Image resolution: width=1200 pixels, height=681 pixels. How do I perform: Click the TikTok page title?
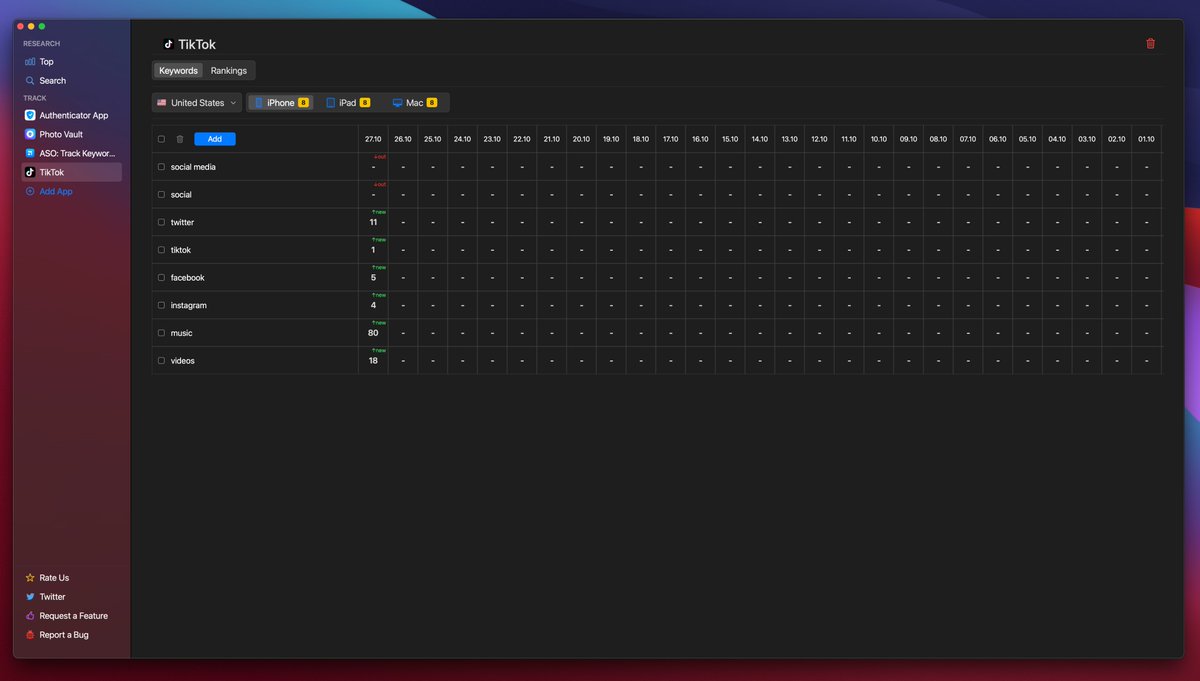(x=197, y=44)
